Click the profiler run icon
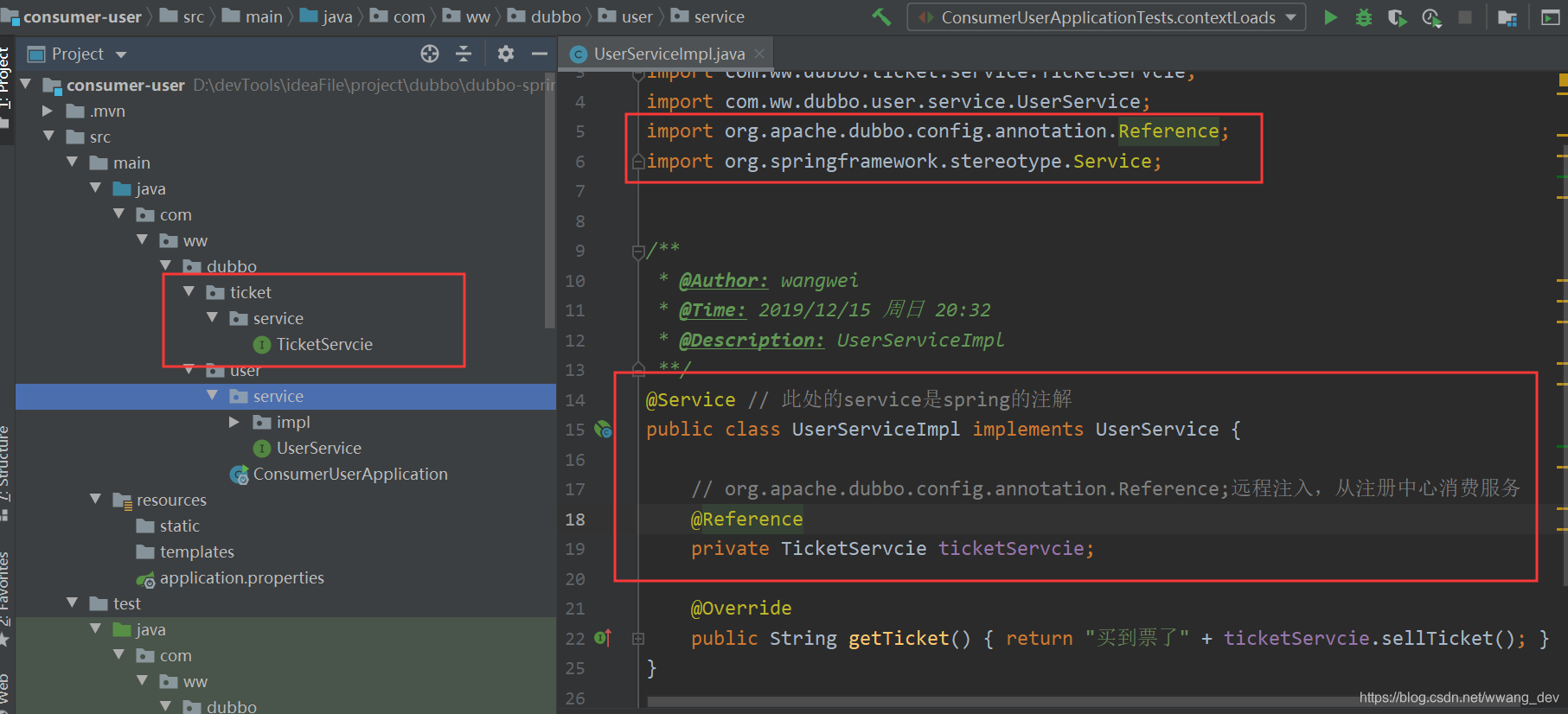Viewport: 1568px width, 714px height. pyautogui.click(x=1431, y=17)
